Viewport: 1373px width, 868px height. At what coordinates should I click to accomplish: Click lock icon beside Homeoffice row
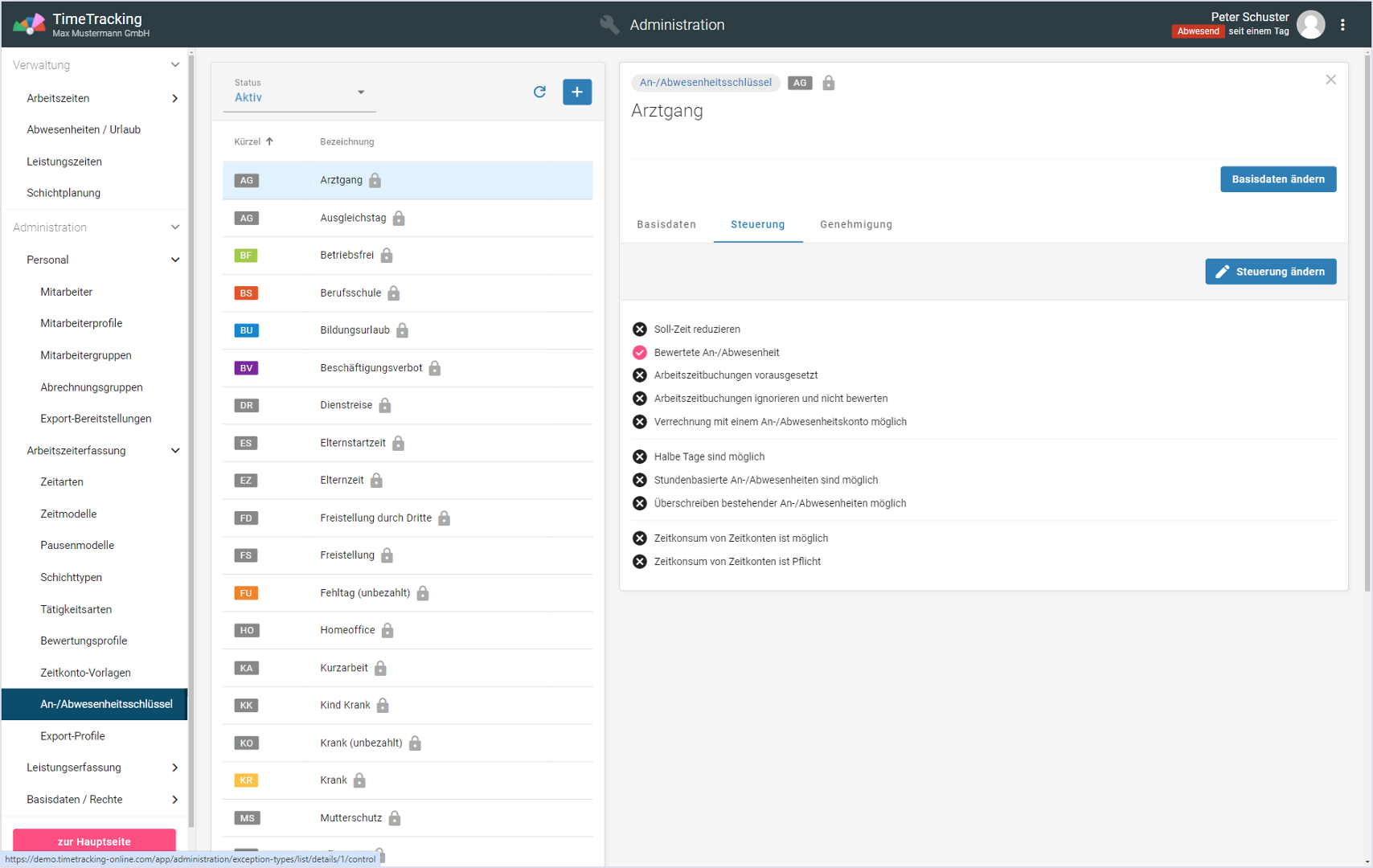pyautogui.click(x=387, y=630)
